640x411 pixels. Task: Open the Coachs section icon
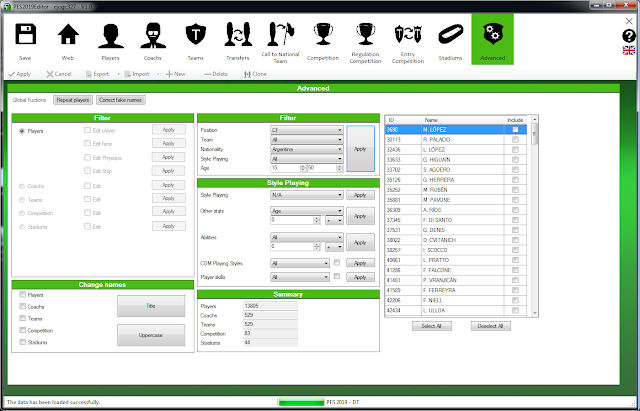tap(153, 36)
